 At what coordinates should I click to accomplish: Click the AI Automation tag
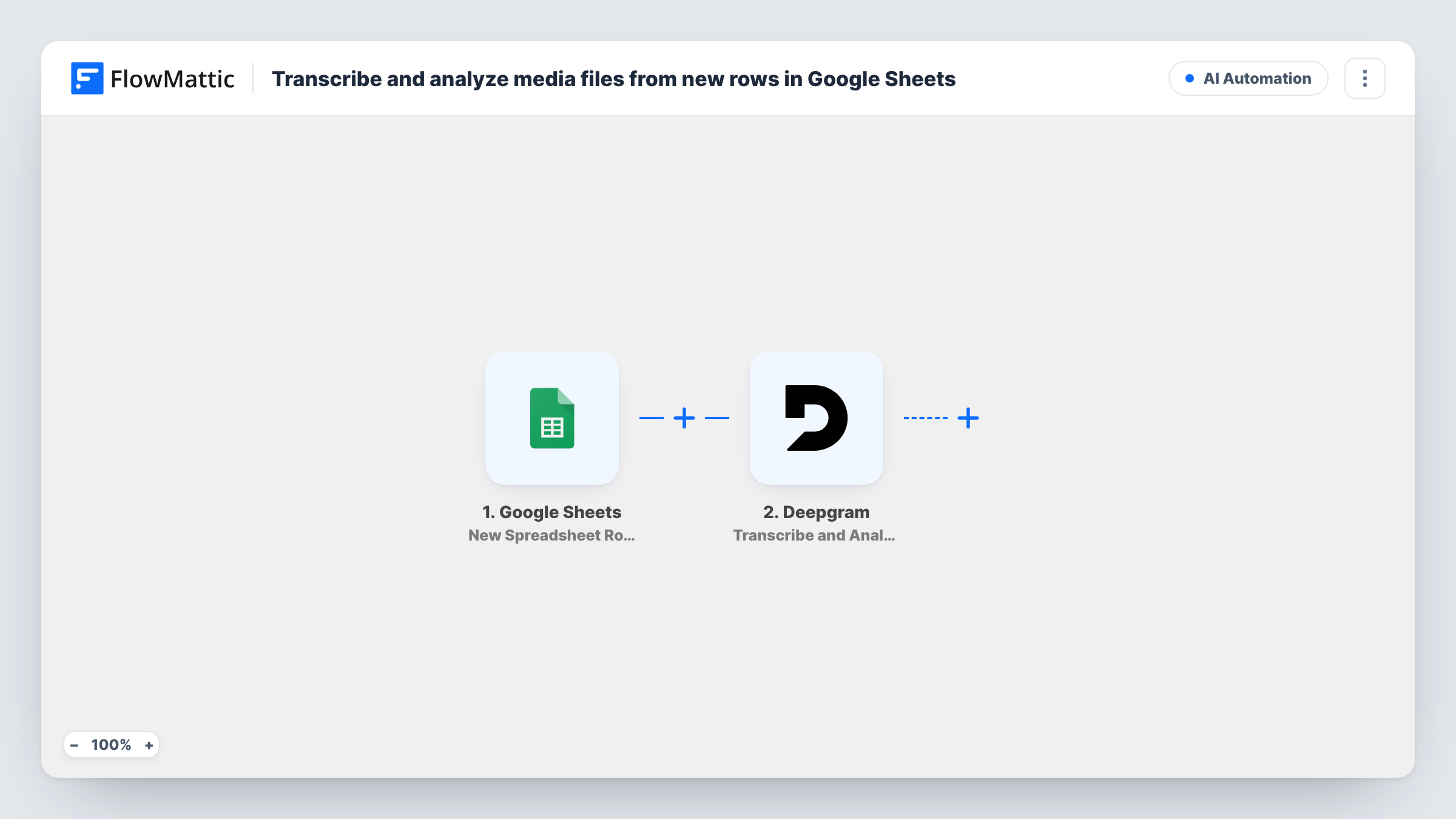pyautogui.click(x=1249, y=78)
